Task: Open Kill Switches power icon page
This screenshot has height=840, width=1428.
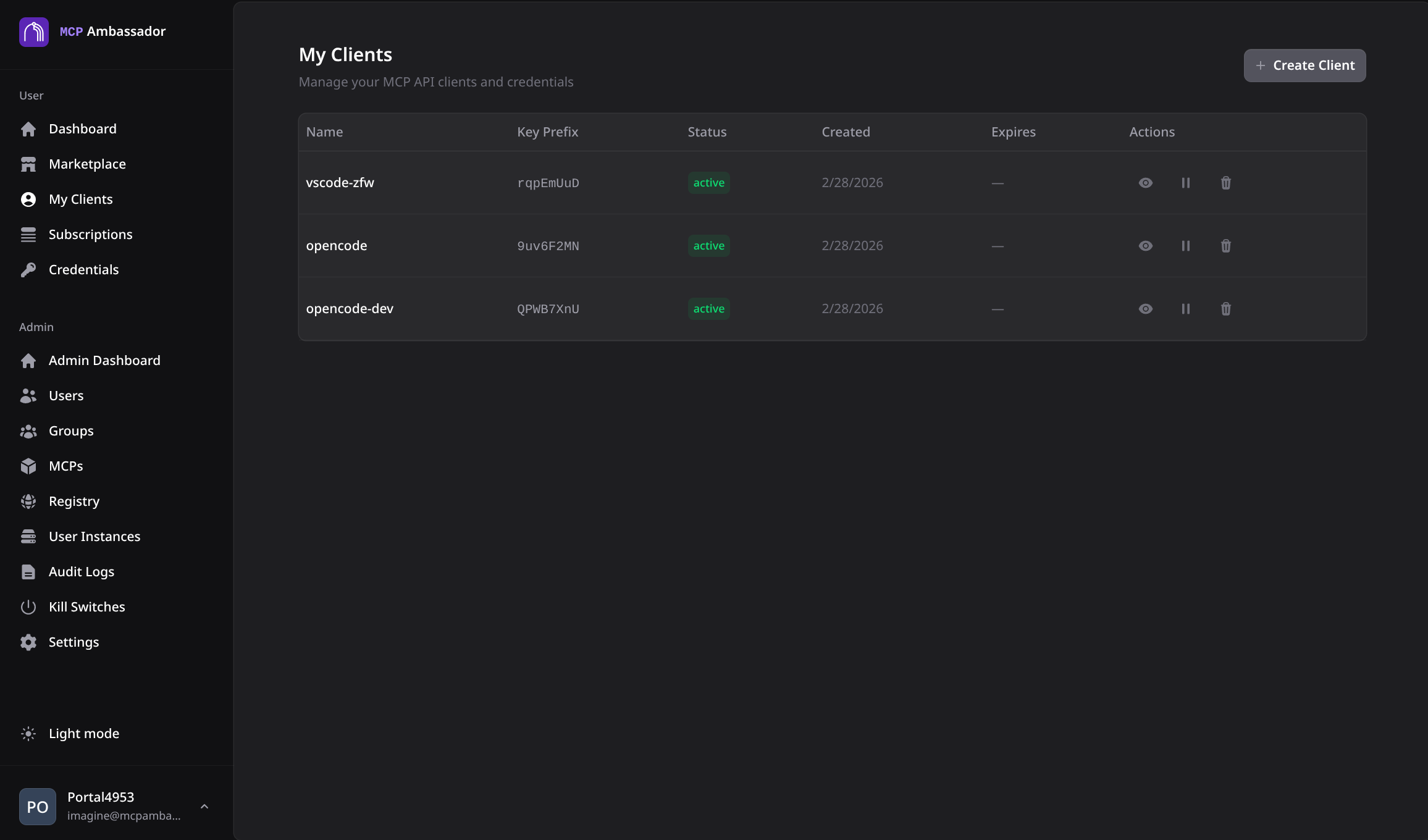Action: 86,607
